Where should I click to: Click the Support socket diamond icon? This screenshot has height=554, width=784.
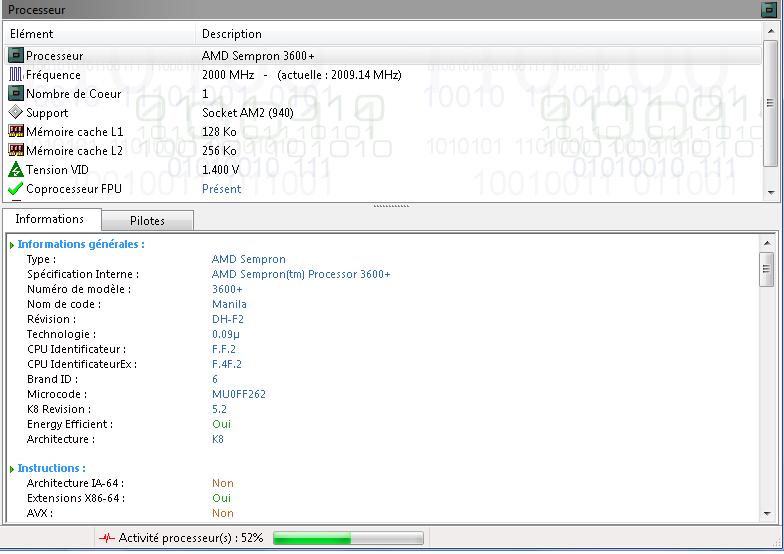click(x=16, y=112)
